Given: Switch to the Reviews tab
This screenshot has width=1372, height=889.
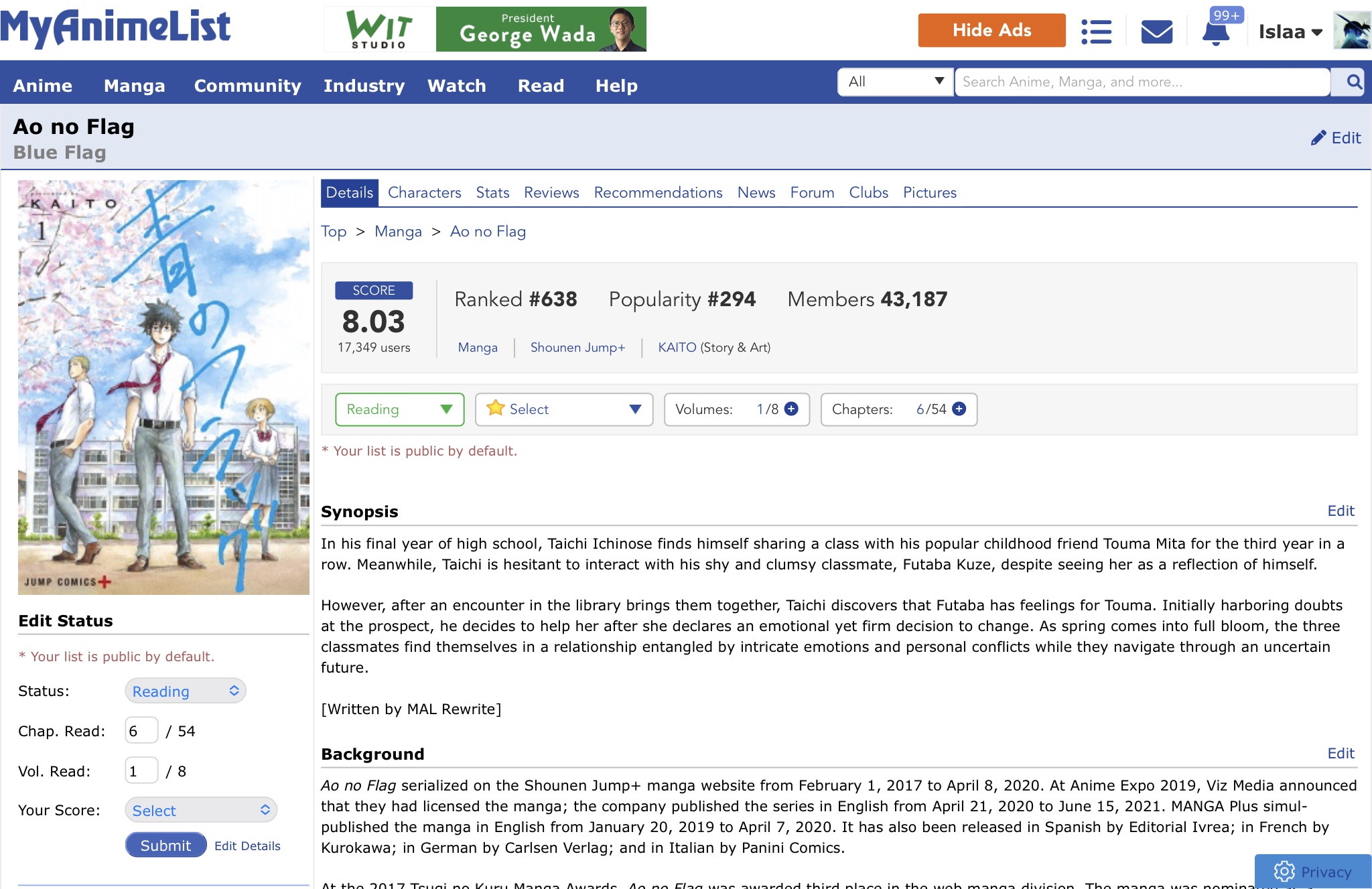Looking at the screenshot, I should pos(551,193).
